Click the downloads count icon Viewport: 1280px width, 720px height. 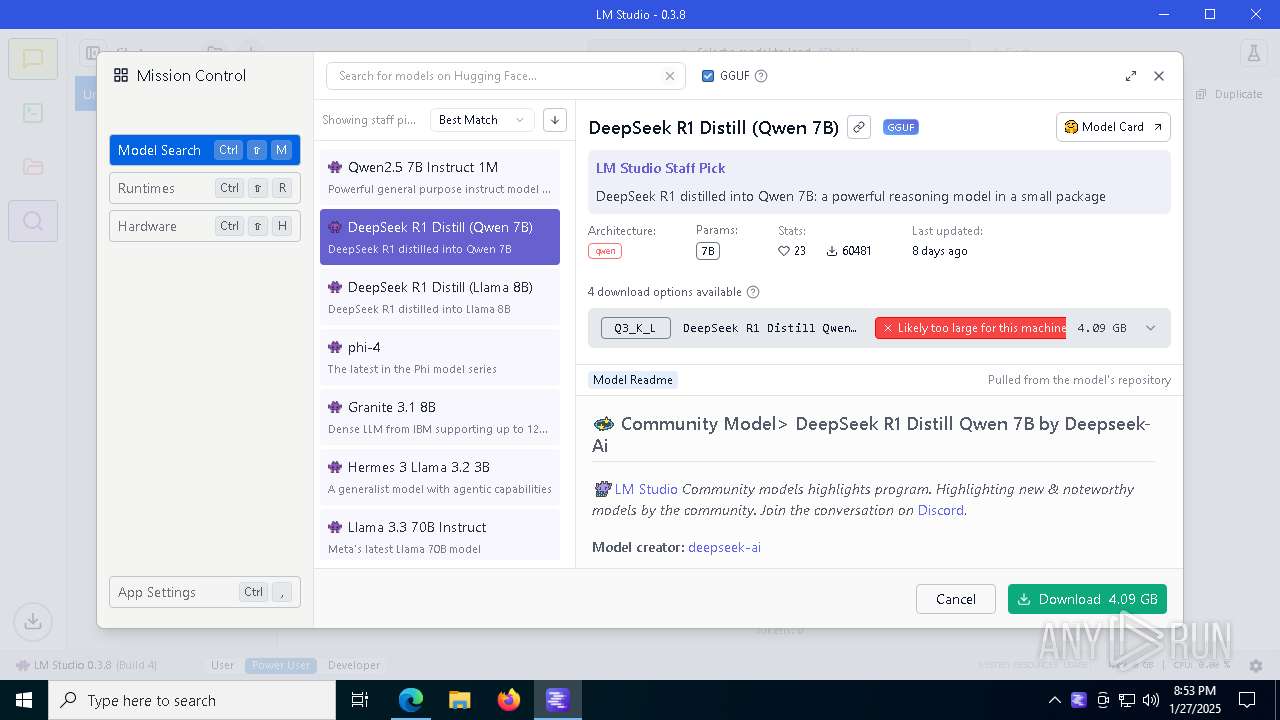[832, 251]
